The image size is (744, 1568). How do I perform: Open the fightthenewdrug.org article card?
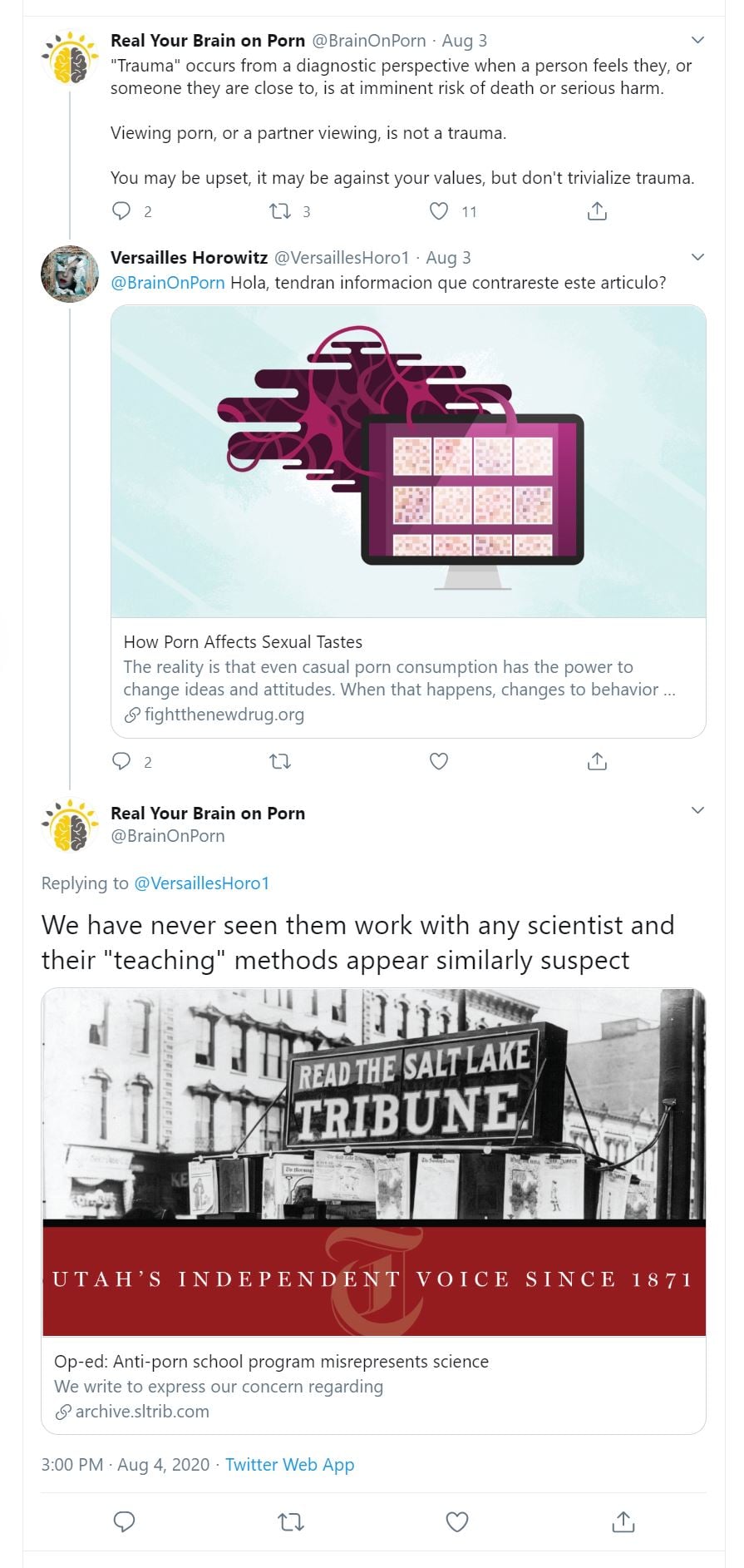tap(408, 521)
